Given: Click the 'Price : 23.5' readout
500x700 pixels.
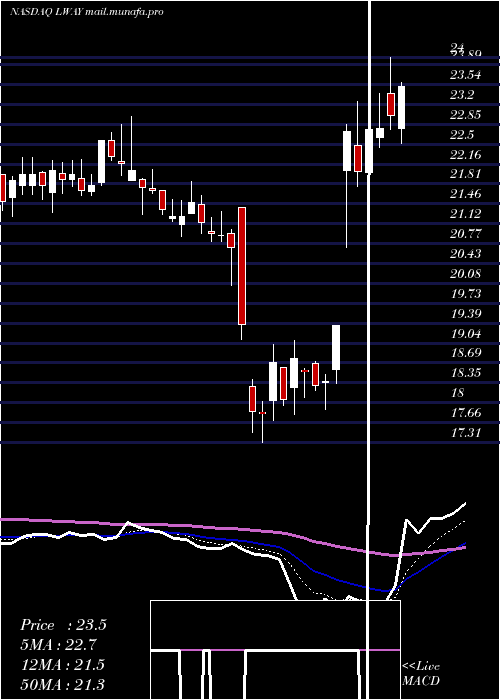Looking at the screenshot, I should 63,625.
